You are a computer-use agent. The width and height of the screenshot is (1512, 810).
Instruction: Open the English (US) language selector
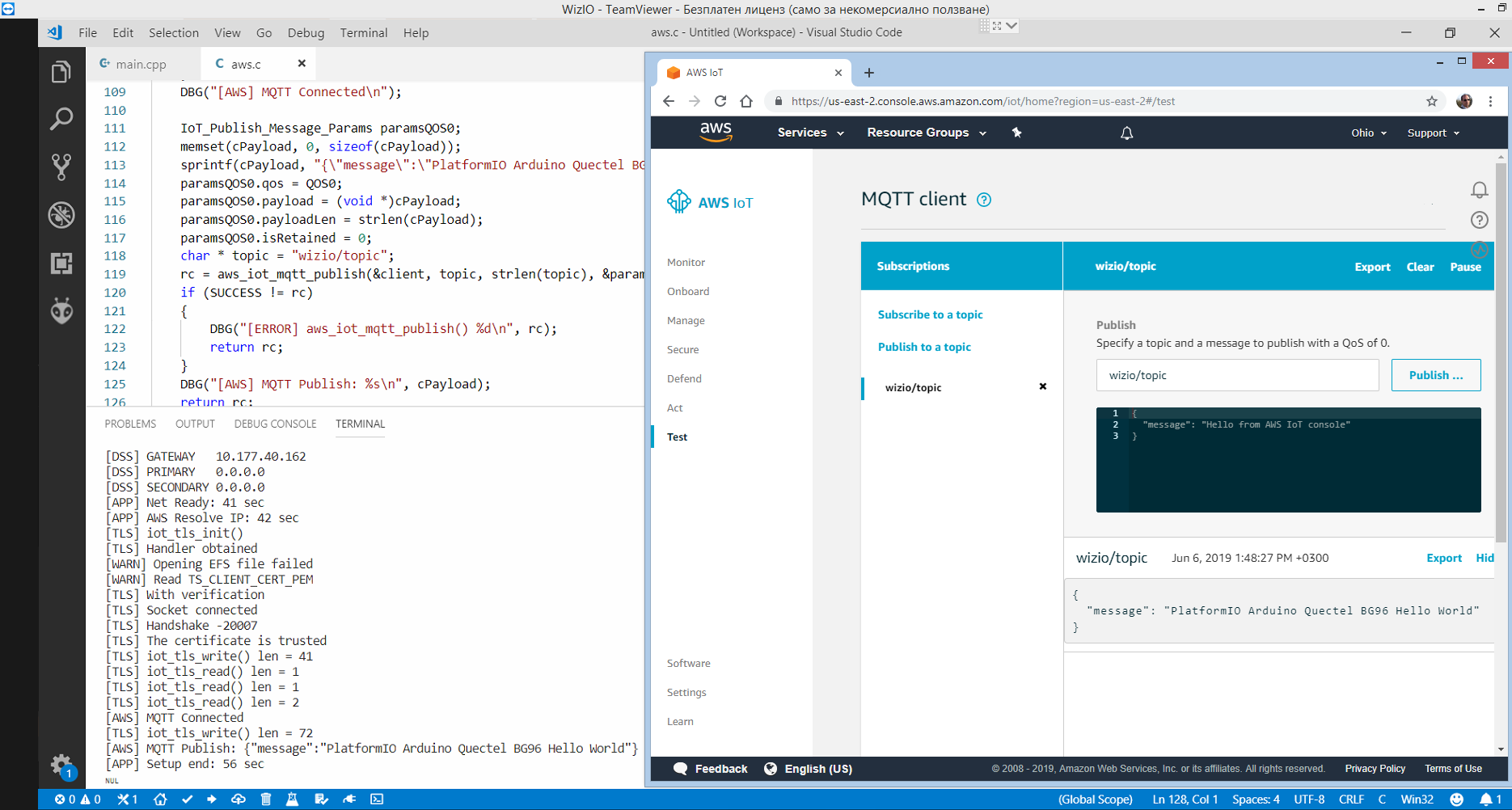point(808,769)
